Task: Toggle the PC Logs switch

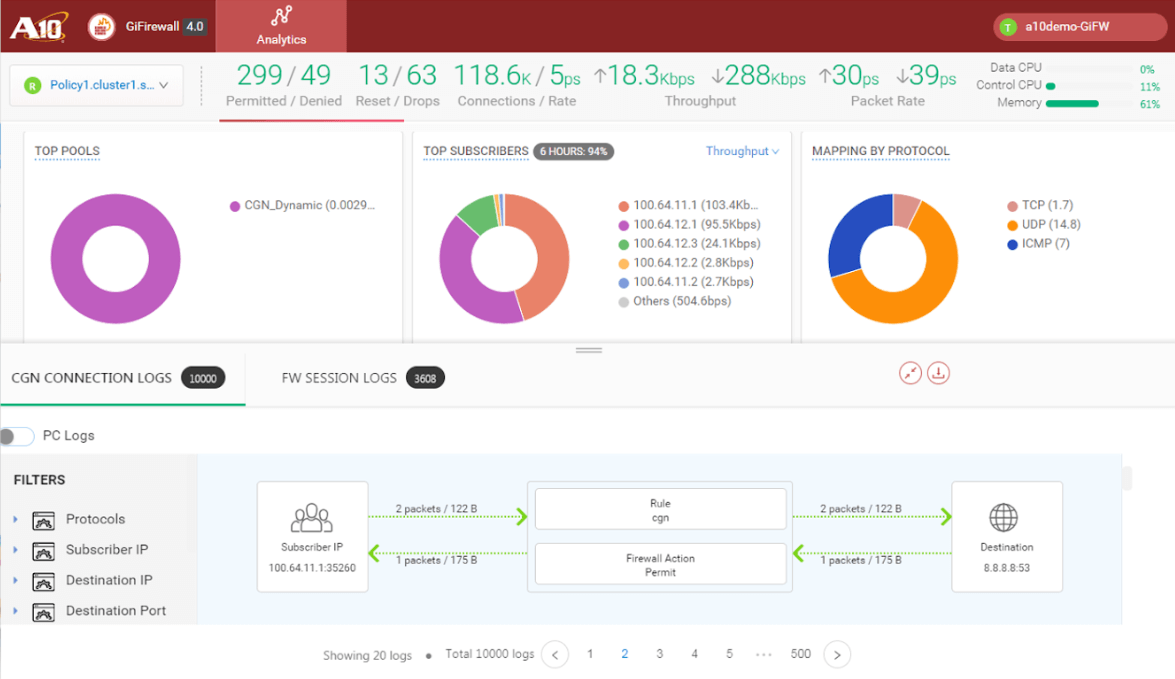Action: 17,436
